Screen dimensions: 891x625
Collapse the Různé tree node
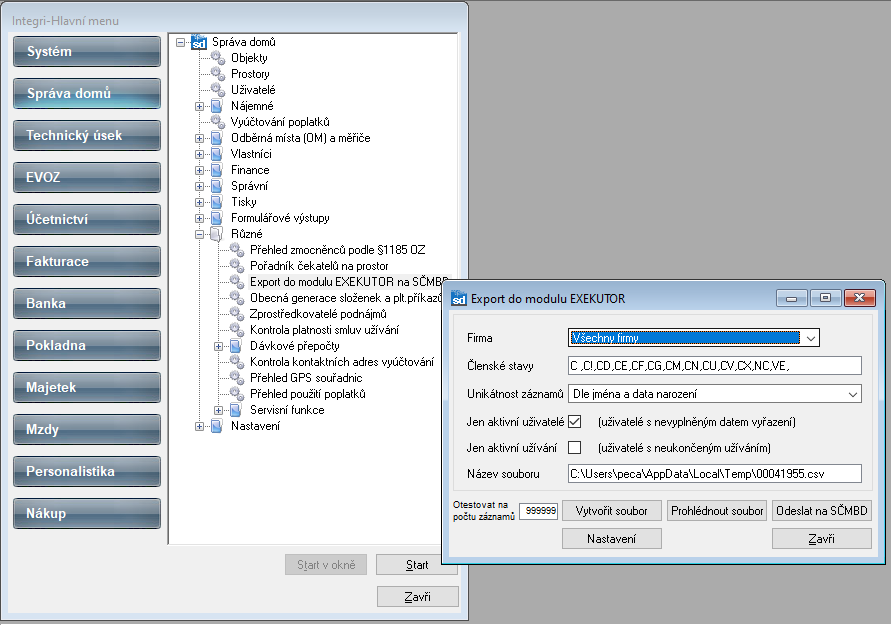tap(200, 234)
